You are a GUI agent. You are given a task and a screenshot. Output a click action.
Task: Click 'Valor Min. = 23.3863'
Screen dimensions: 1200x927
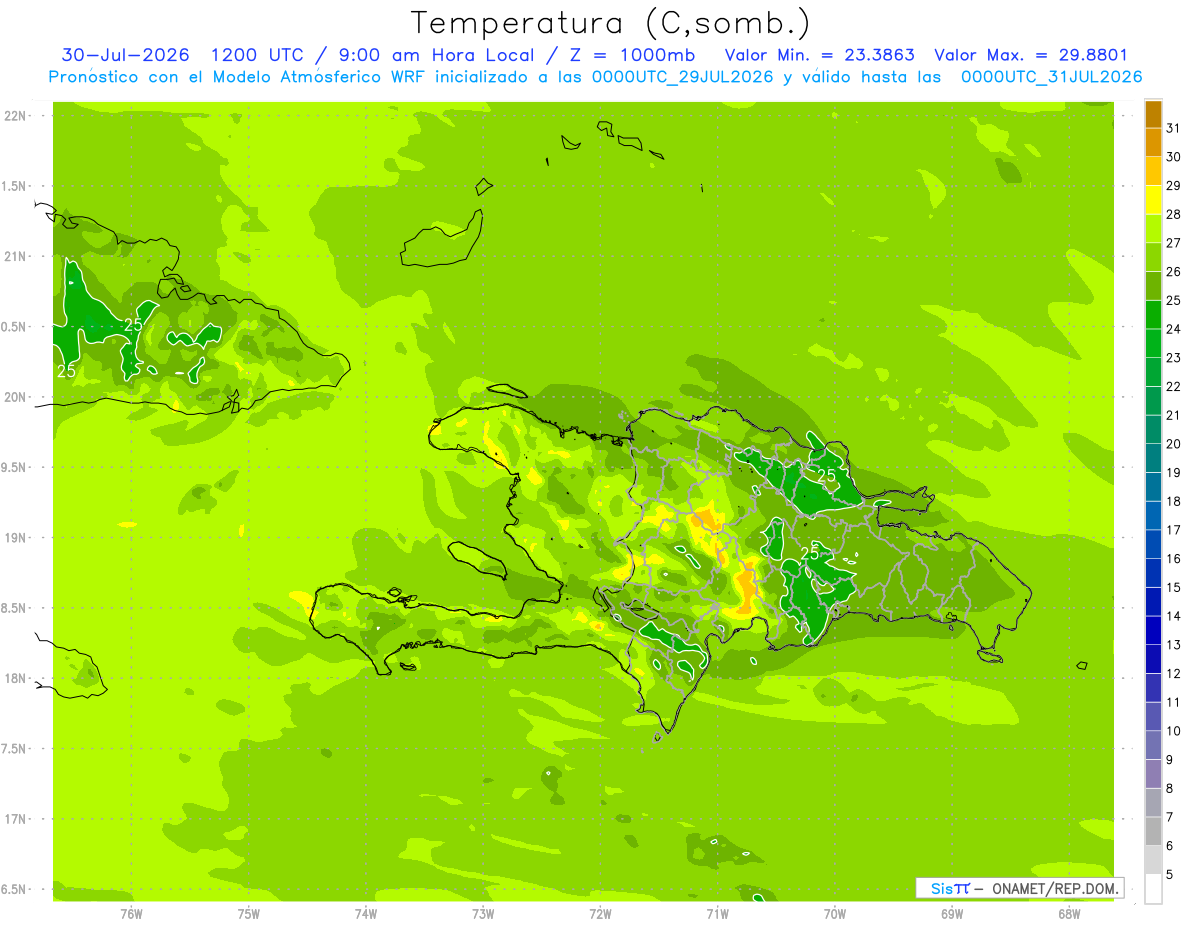coord(819,55)
